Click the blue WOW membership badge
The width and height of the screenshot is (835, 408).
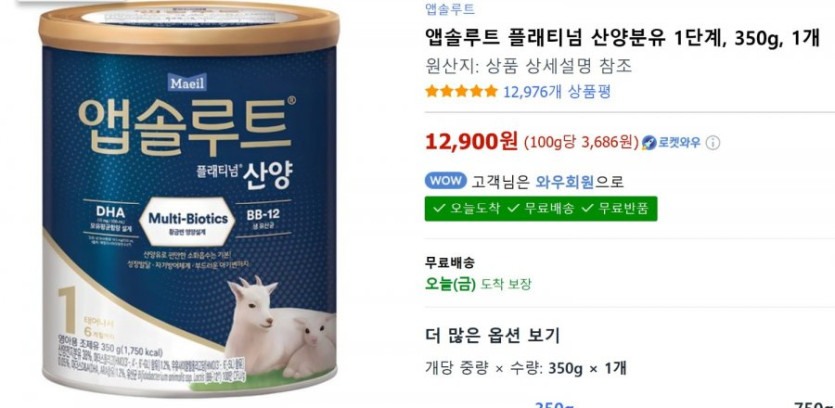coord(445,181)
